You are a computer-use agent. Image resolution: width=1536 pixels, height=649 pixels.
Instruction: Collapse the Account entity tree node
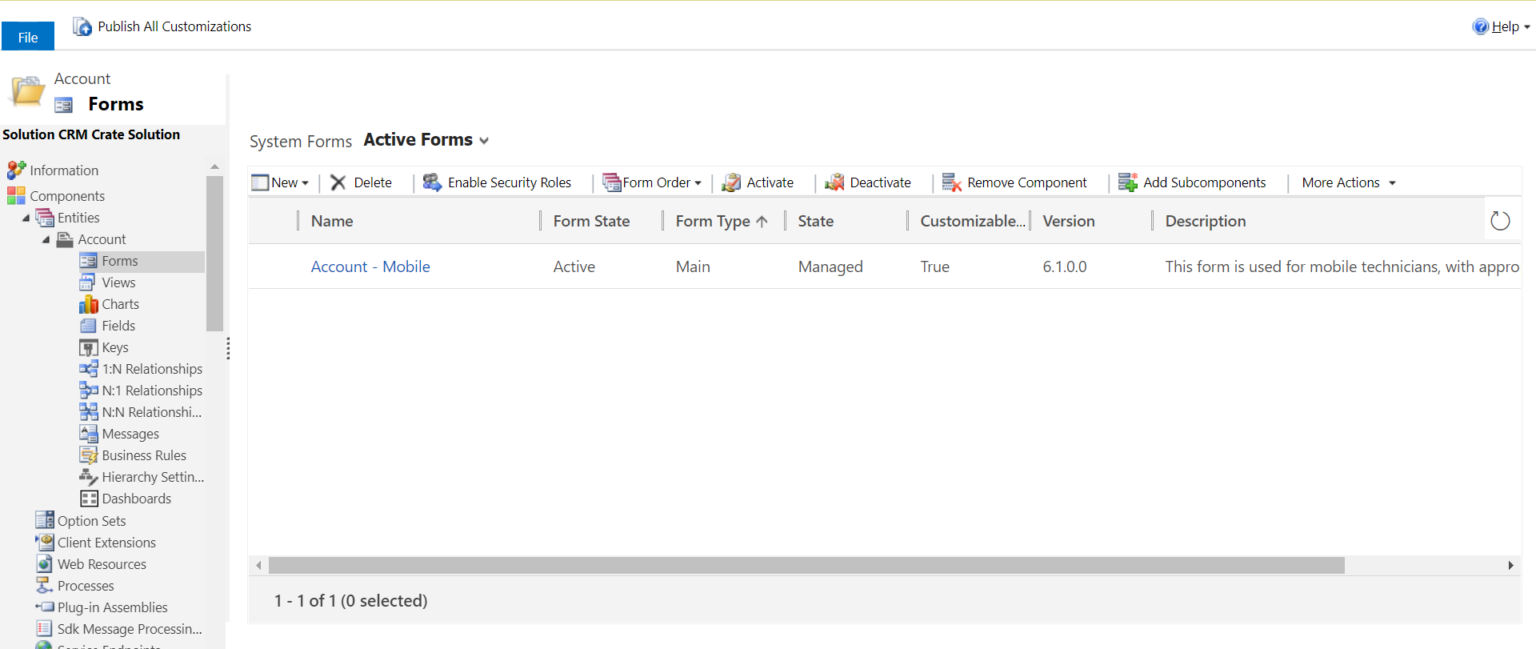[45, 239]
